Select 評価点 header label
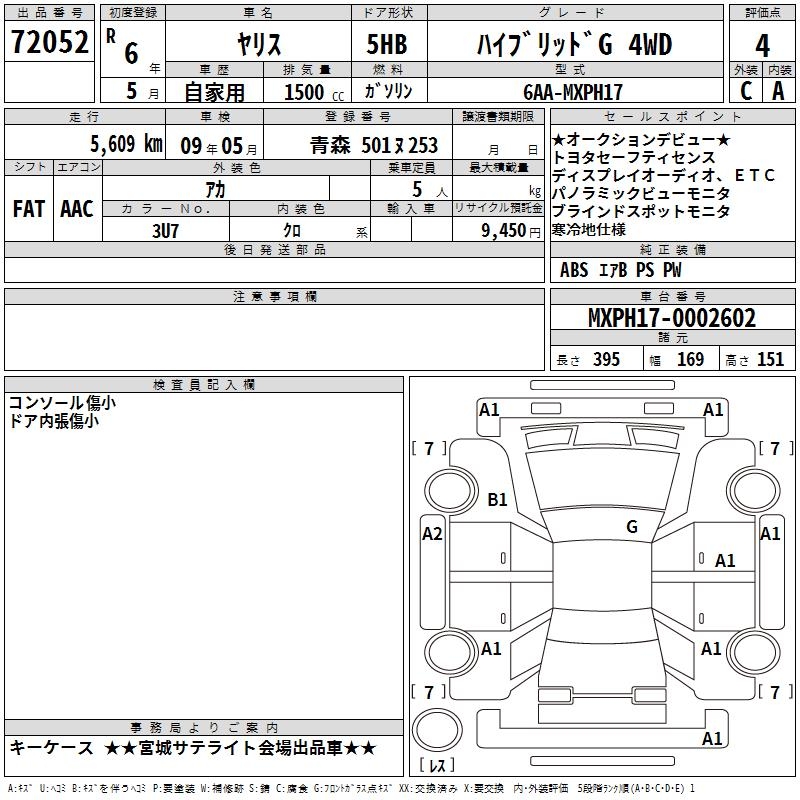The height and width of the screenshot is (800, 800). point(762,13)
